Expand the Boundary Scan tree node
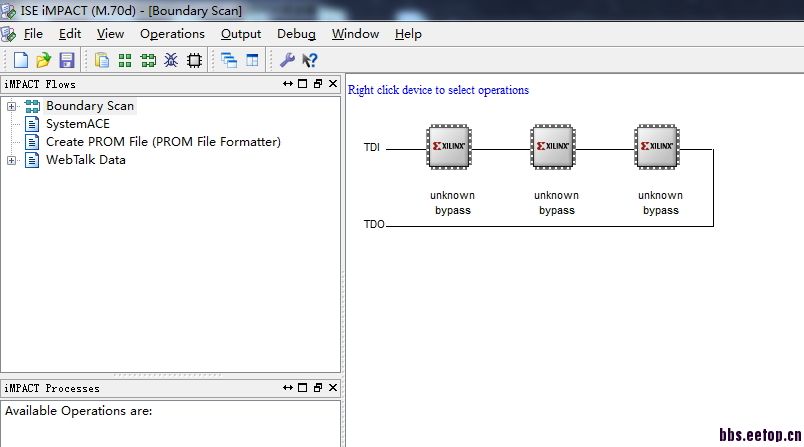 point(11,106)
